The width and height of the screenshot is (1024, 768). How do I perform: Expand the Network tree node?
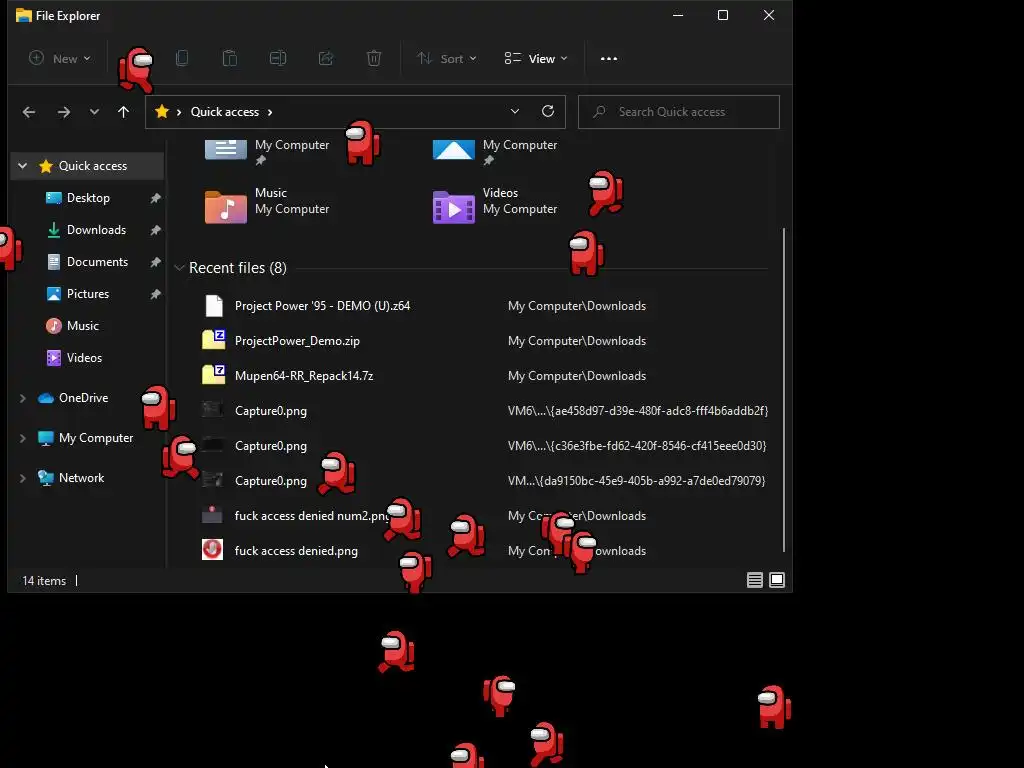coord(22,478)
